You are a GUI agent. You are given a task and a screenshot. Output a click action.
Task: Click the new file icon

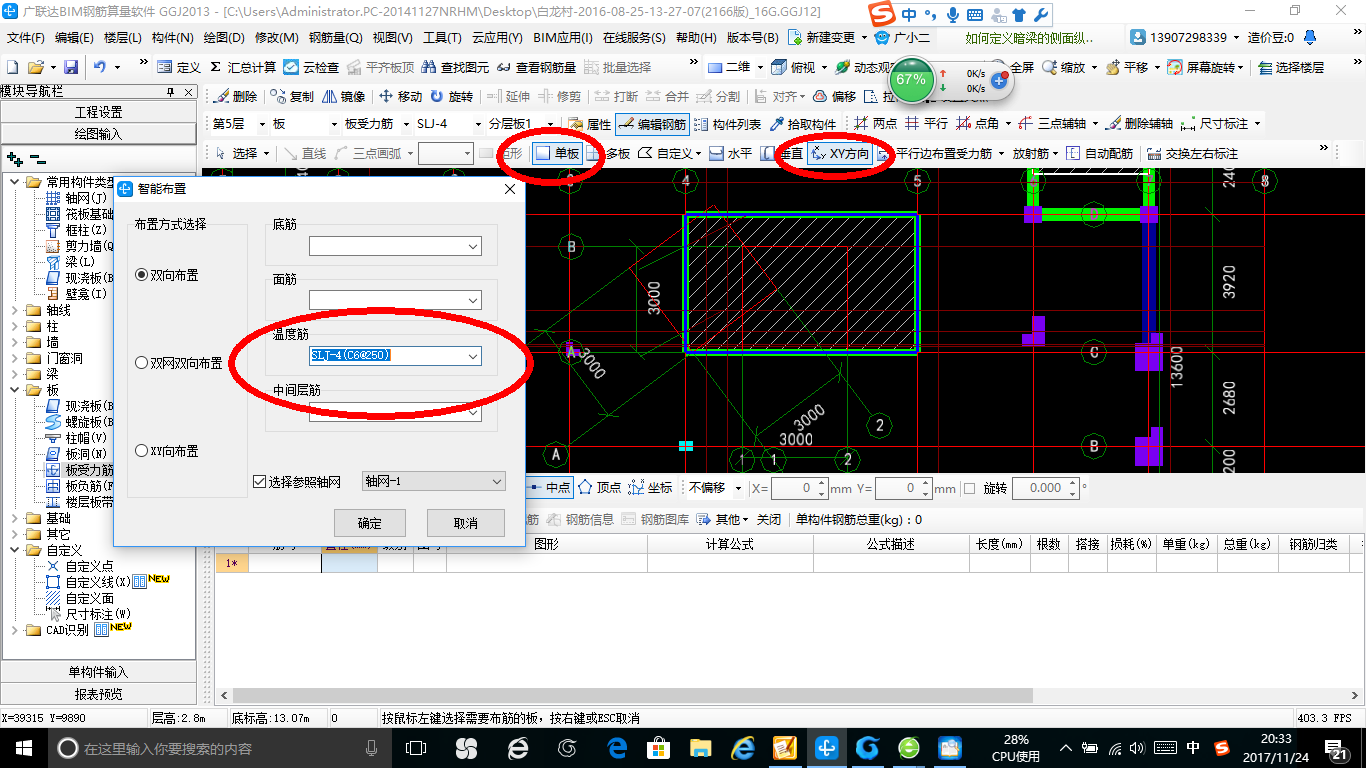(13, 67)
